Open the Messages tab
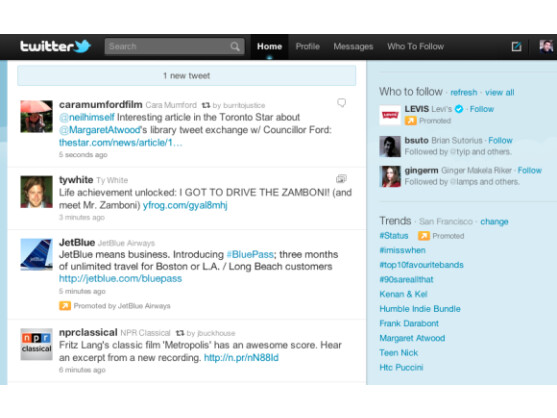This screenshot has height=418, width=557. click(353, 47)
